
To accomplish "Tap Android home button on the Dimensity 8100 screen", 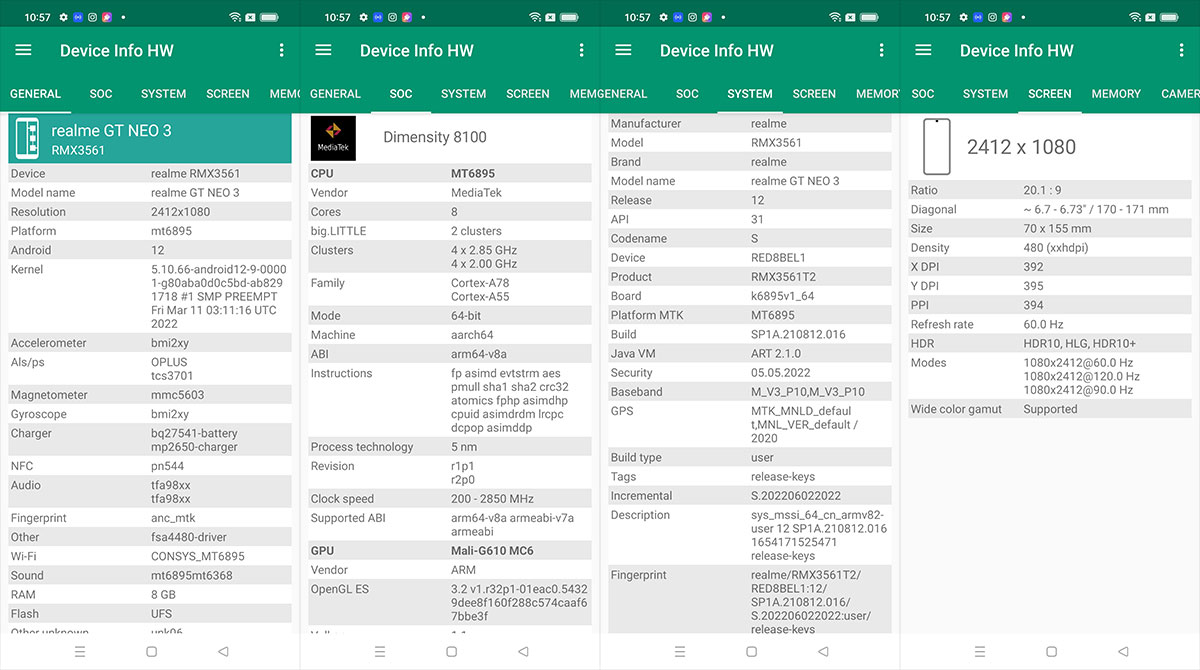I will pos(451,651).
